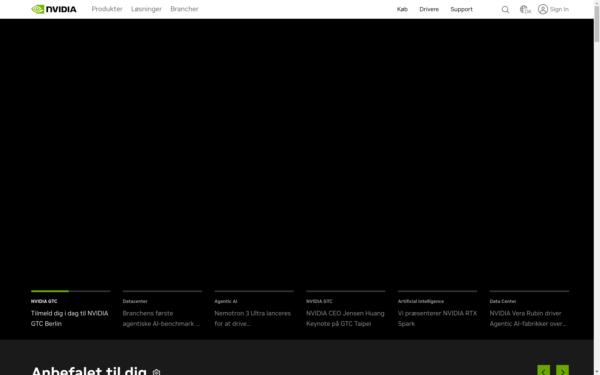Go to next recommended items arrow
600x375 pixels.
click(x=562, y=370)
